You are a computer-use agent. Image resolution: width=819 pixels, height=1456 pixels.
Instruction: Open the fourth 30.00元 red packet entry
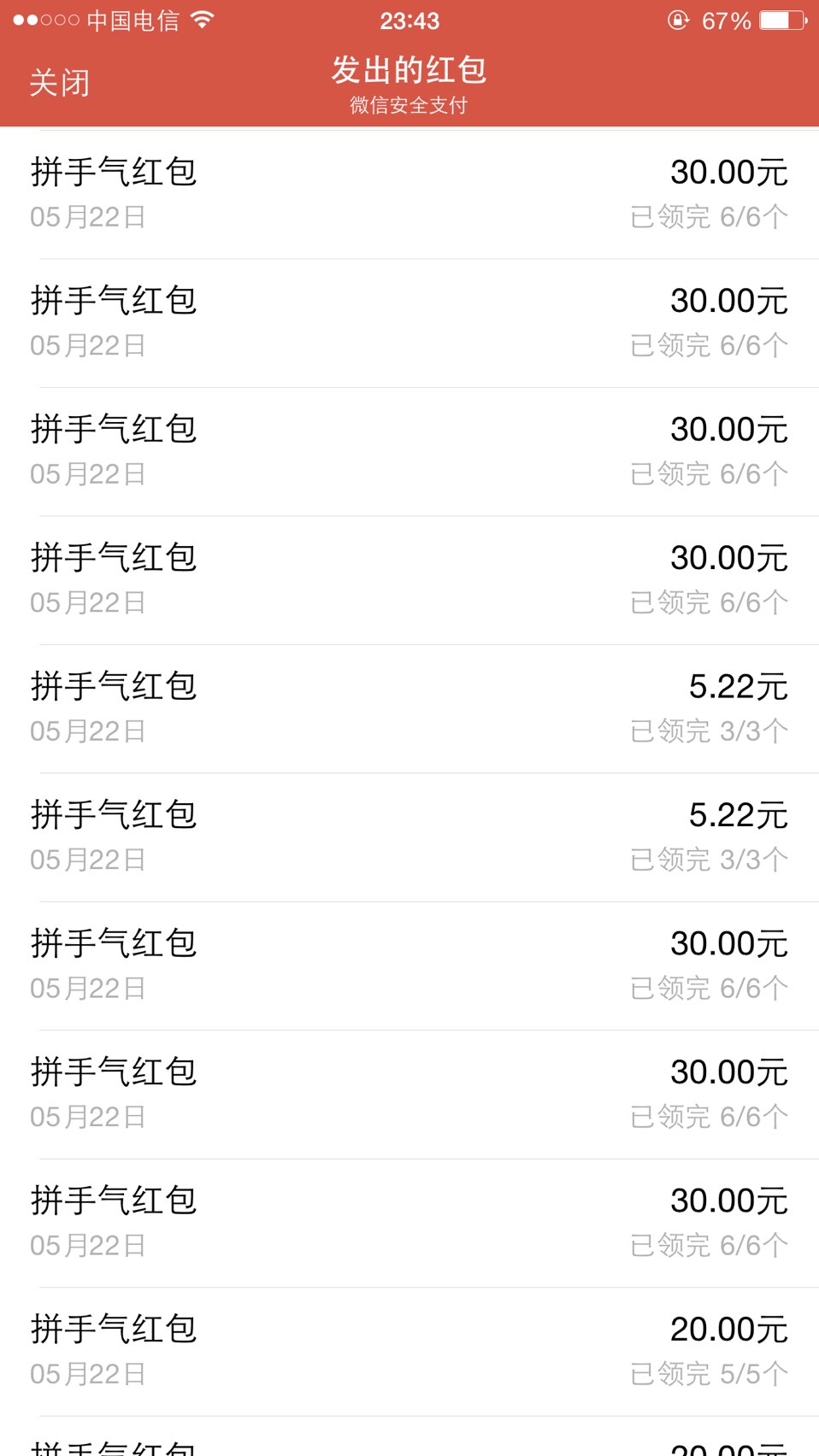pos(409,579)
